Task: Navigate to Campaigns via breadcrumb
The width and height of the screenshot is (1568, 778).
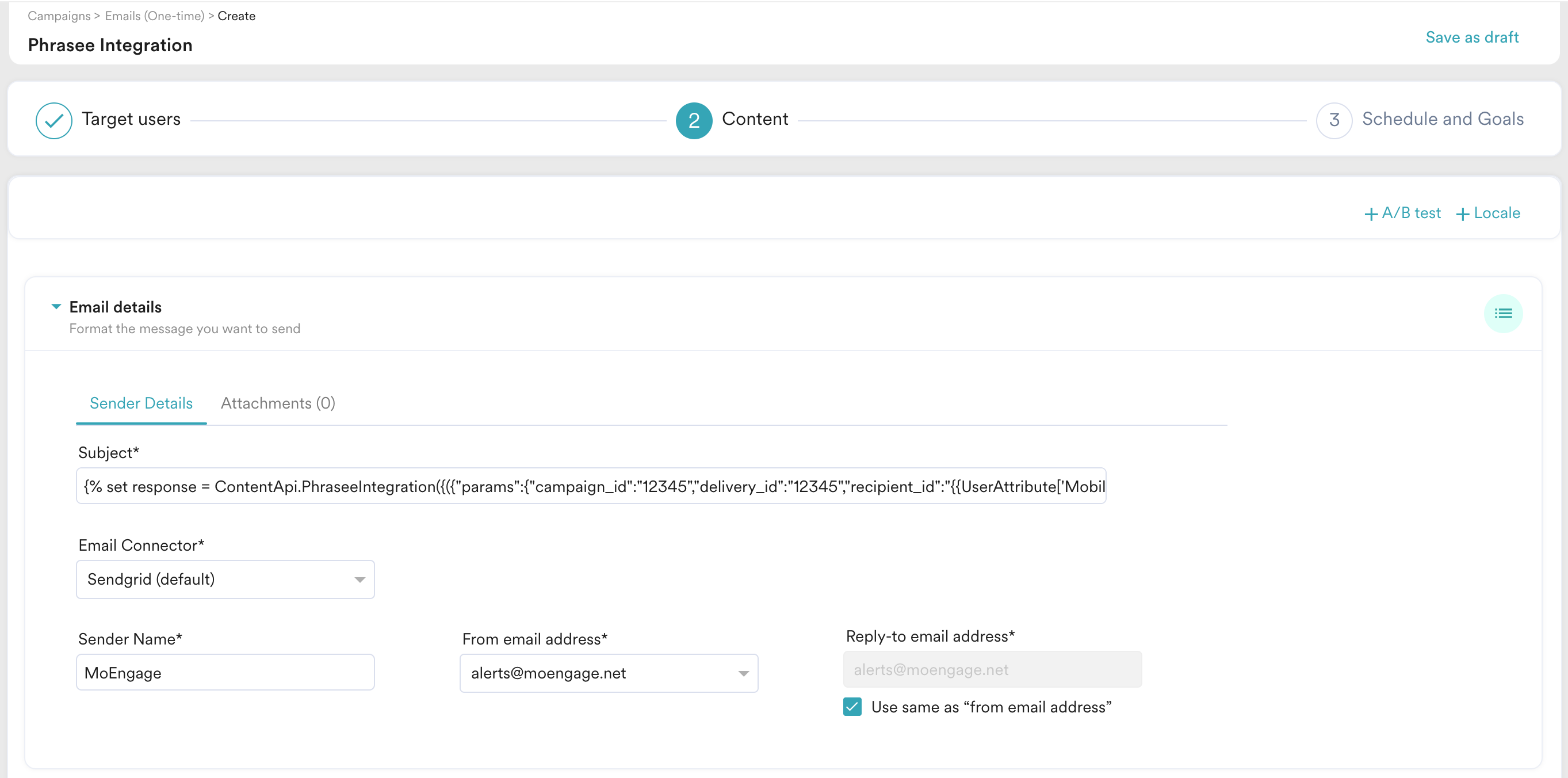Action: [59, 16]
